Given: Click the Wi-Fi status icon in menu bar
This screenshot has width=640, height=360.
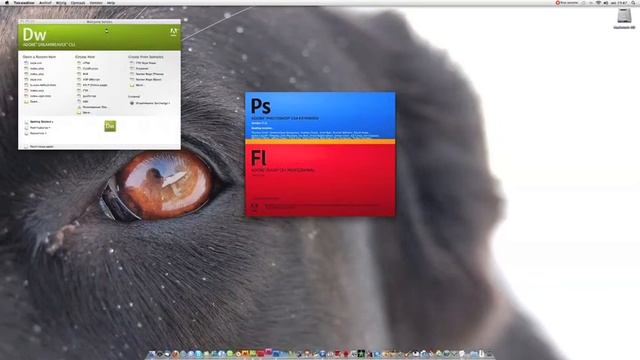Looking at the screenshot, I should coord(598,2).
